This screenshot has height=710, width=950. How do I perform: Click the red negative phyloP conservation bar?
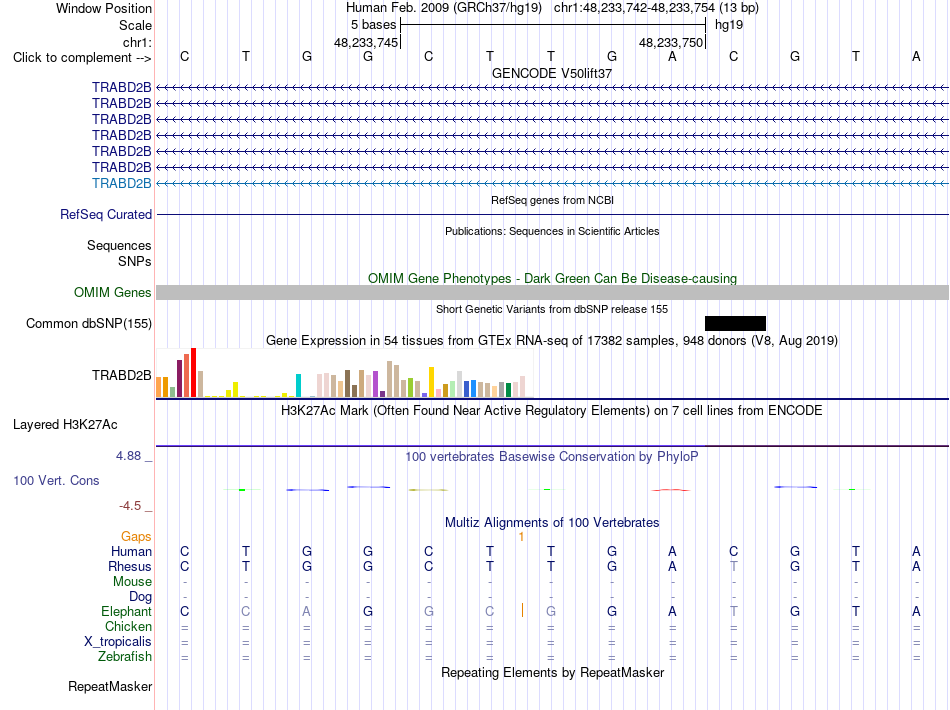point(671,489)
